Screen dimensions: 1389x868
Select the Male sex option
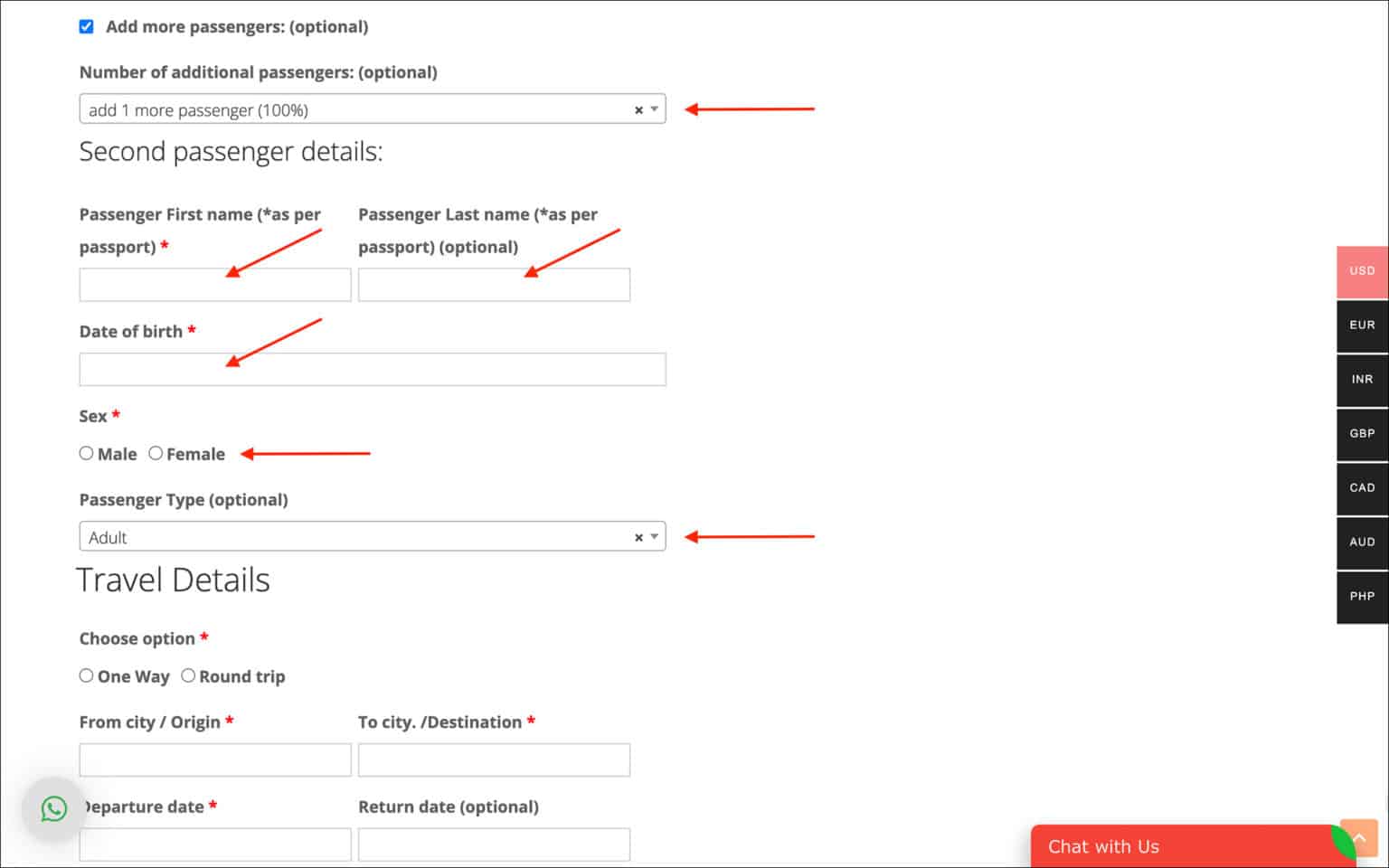(x=87, y=453)
